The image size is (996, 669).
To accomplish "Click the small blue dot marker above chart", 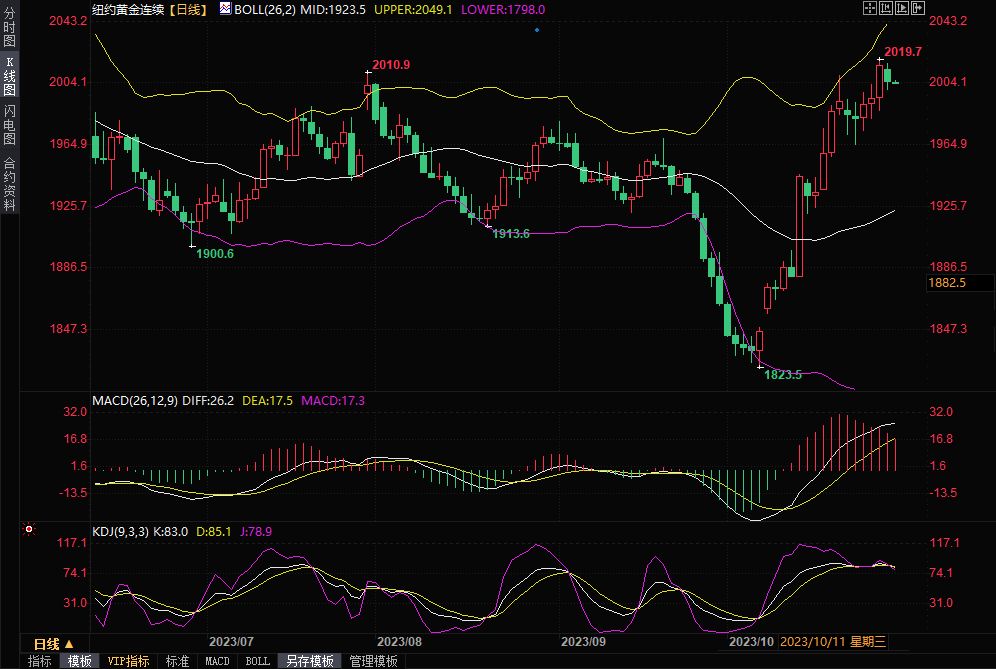I will [537, 30].
